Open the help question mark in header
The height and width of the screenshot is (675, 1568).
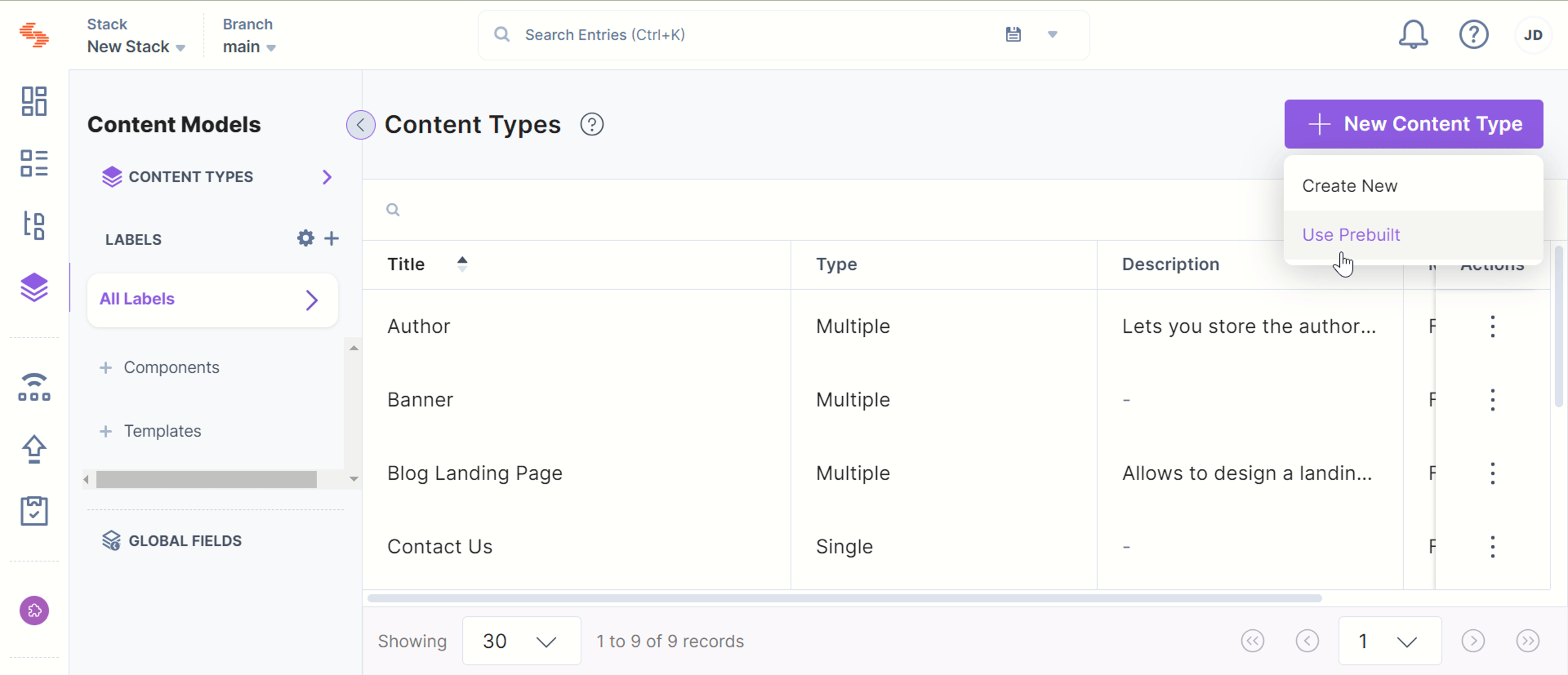pos(1474,35)
